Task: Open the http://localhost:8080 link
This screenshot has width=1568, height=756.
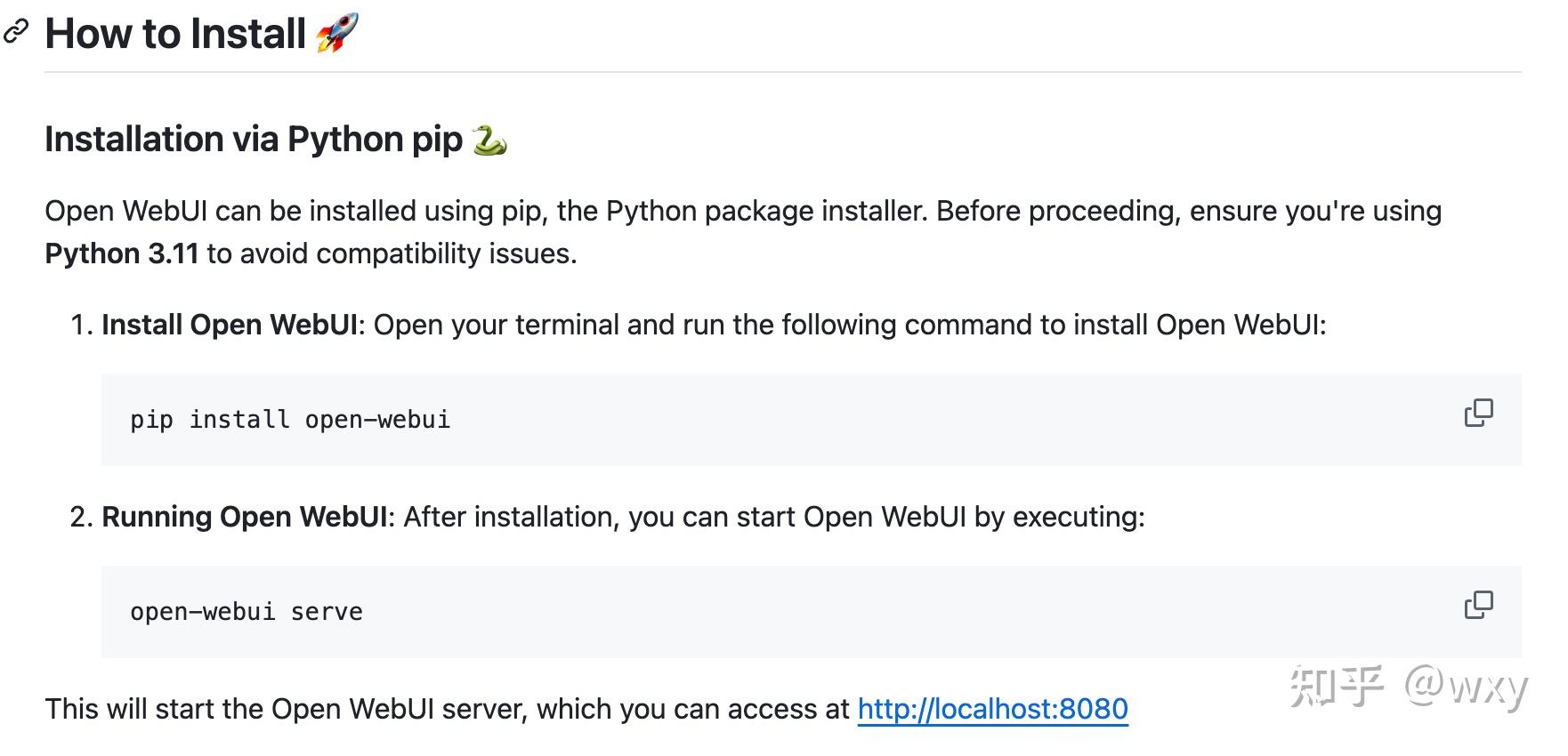Action: pos(992,709)
